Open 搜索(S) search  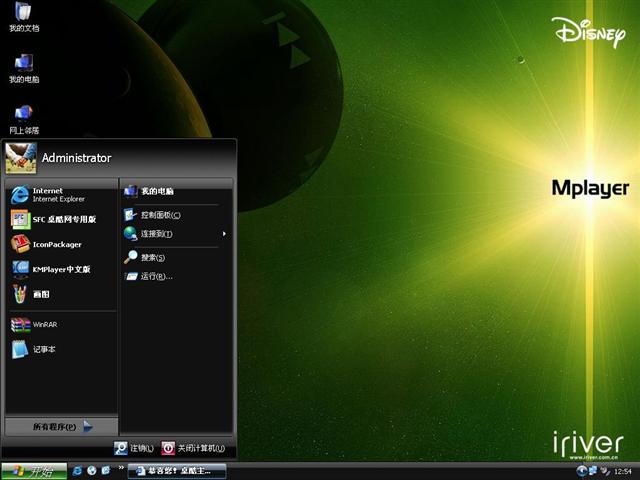176,258
